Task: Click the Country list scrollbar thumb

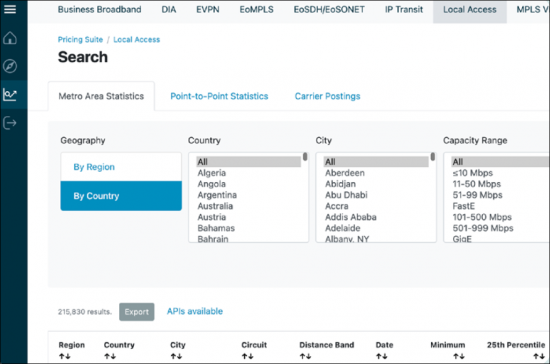Action: click(x=305, y=157)
